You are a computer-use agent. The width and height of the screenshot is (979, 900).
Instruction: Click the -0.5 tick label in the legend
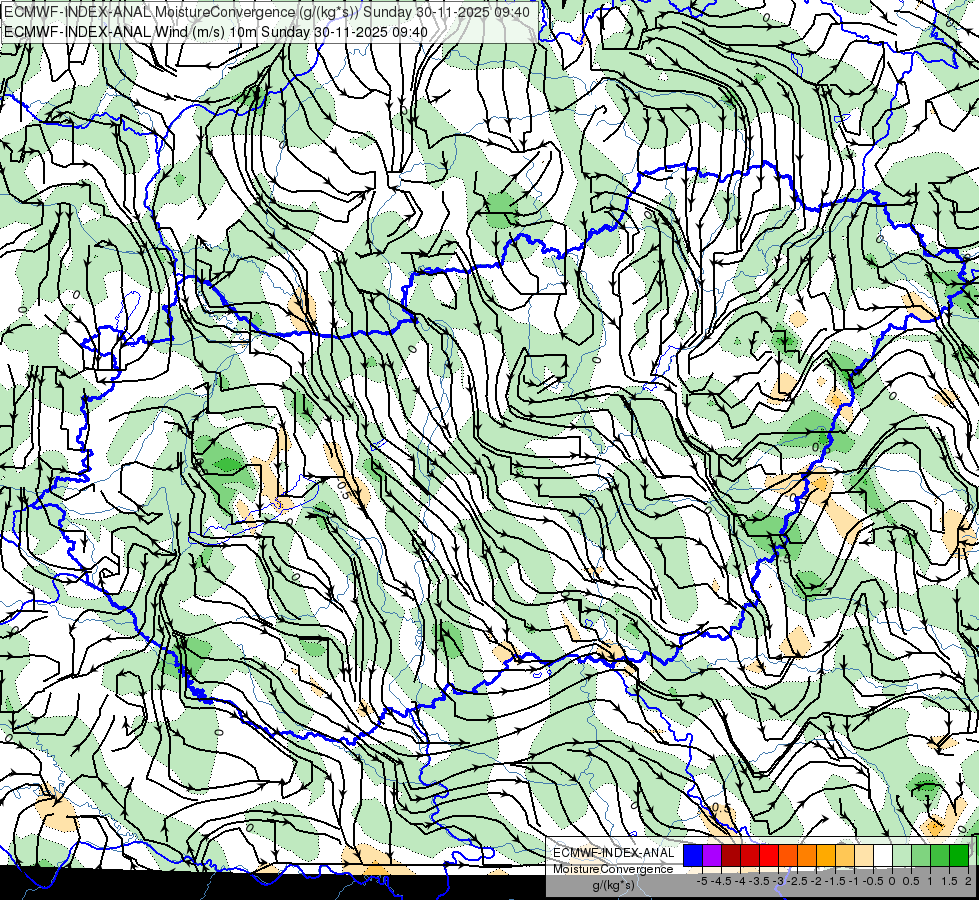tap(873, 881)
